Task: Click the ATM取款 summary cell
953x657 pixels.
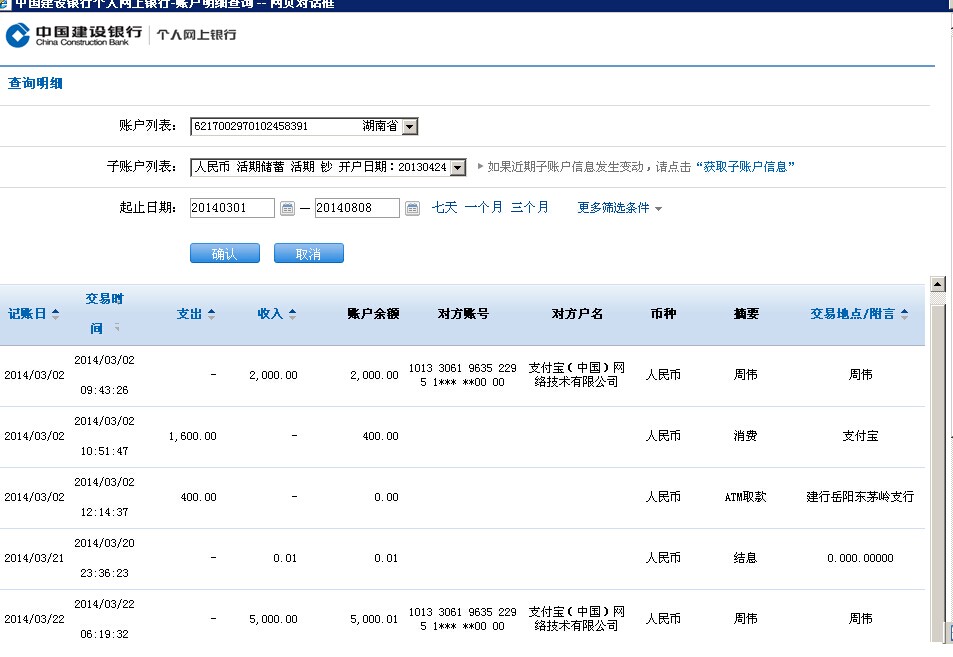Action: point(745,497)
